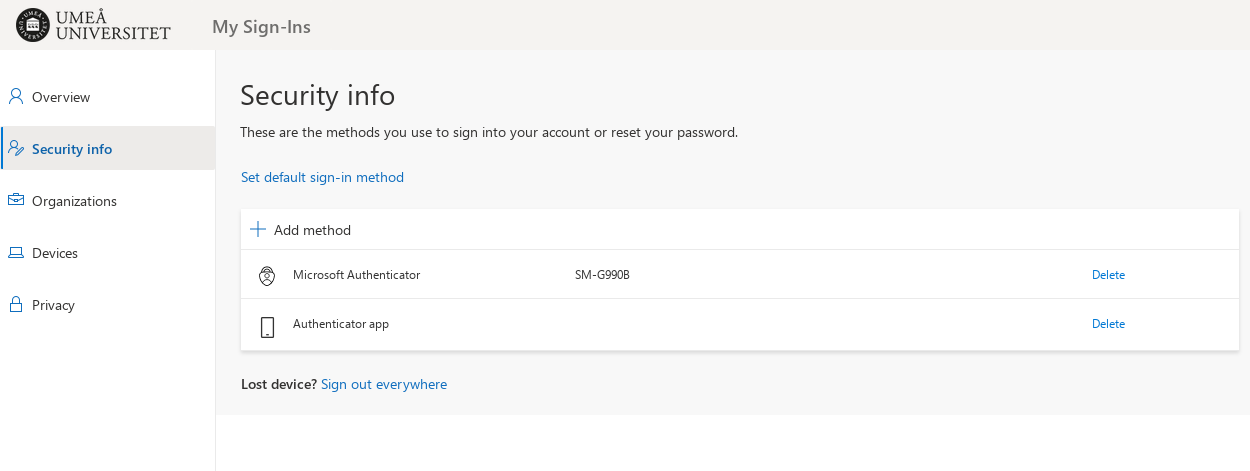This screenshot has width=1250, height=471.
Task: Select Security info in sidebar
Action: click(x=108, y=149)
